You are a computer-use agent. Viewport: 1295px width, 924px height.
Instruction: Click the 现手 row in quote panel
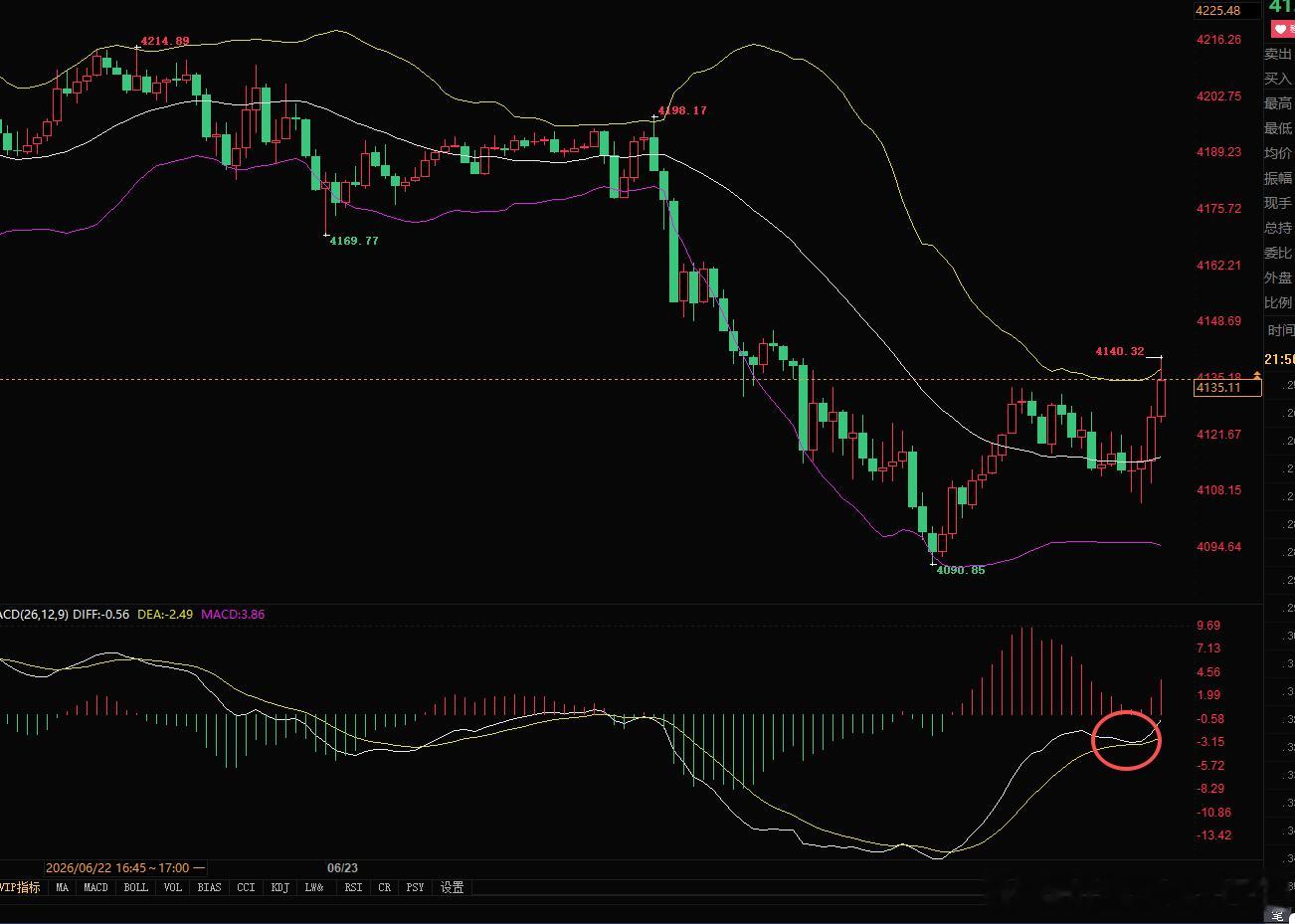(x=1279, y=203)
